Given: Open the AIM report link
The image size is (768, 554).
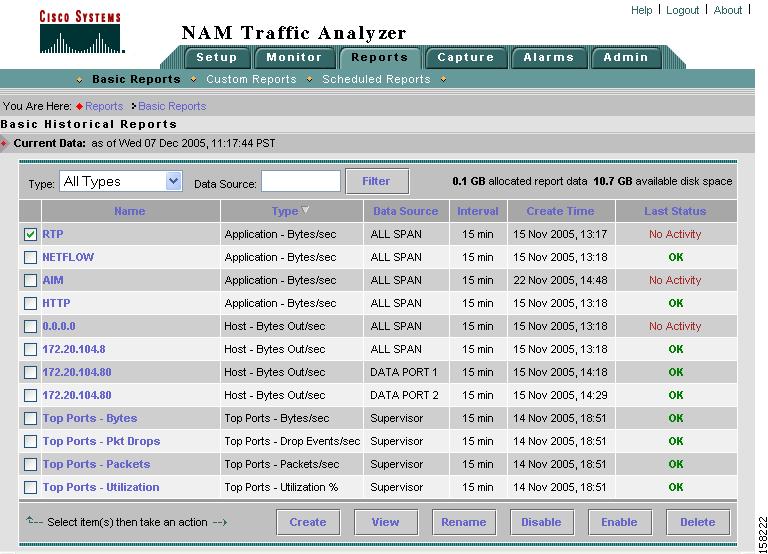Looking at the screenshot, I should 52,280.
